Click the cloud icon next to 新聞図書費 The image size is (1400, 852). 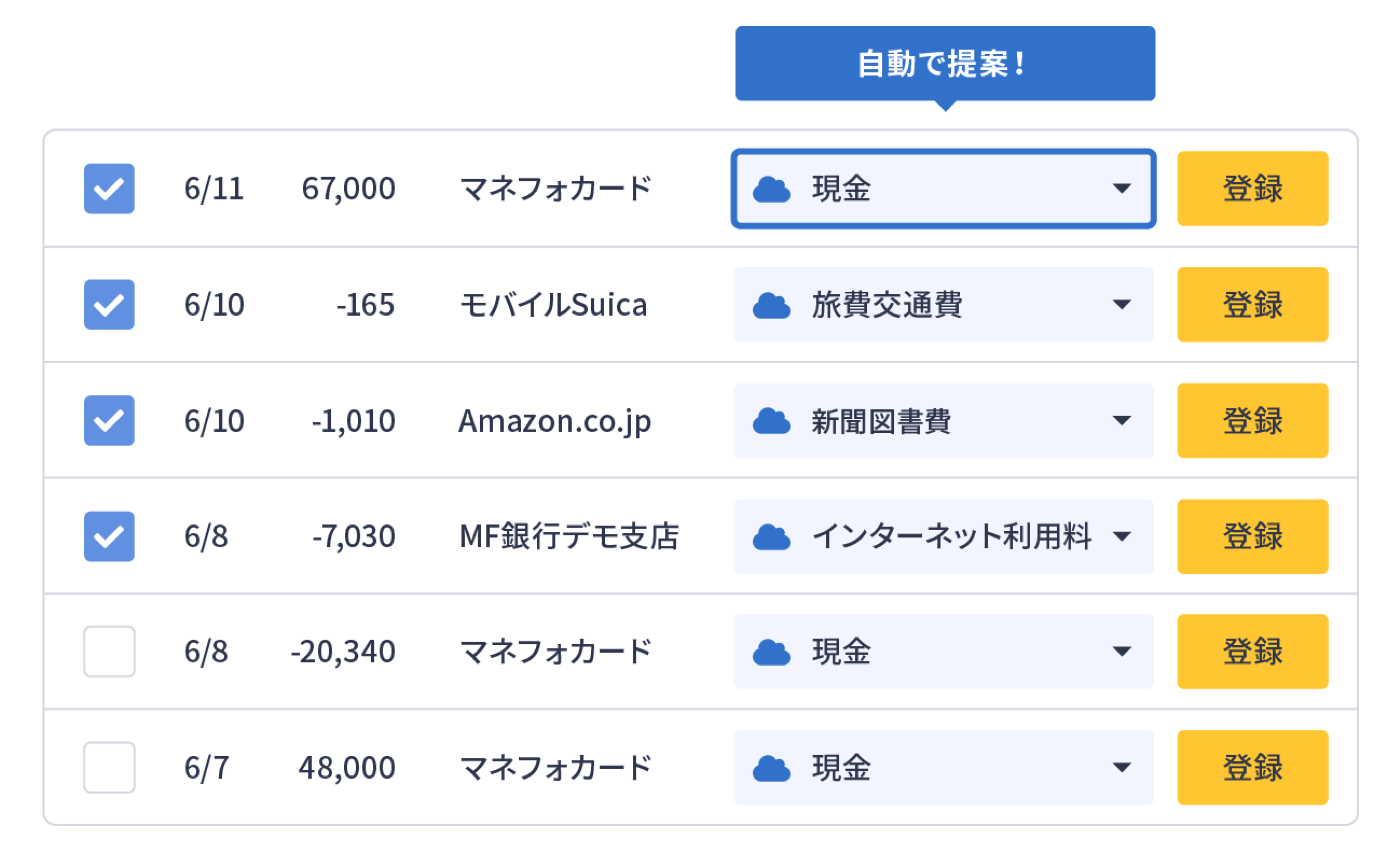[770, 421]
